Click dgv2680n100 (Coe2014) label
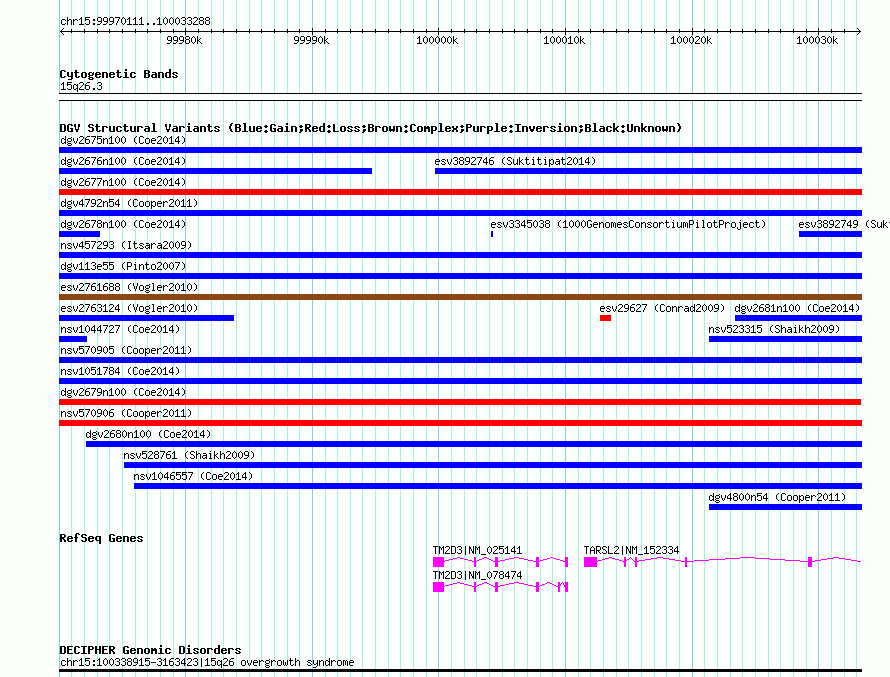 [148, 434]
